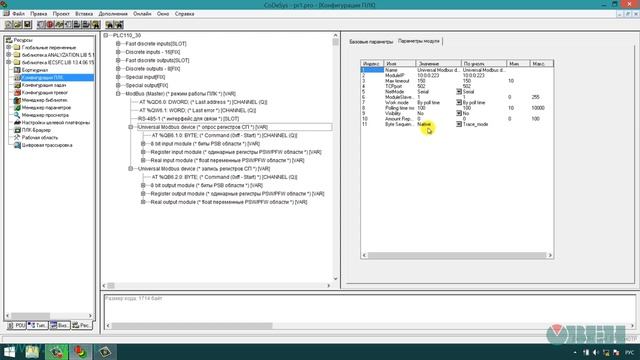Expand Discrete outputs - 8[FIX] node
The height and width of the screenshot is (360, 640).
tap(118, 69)
